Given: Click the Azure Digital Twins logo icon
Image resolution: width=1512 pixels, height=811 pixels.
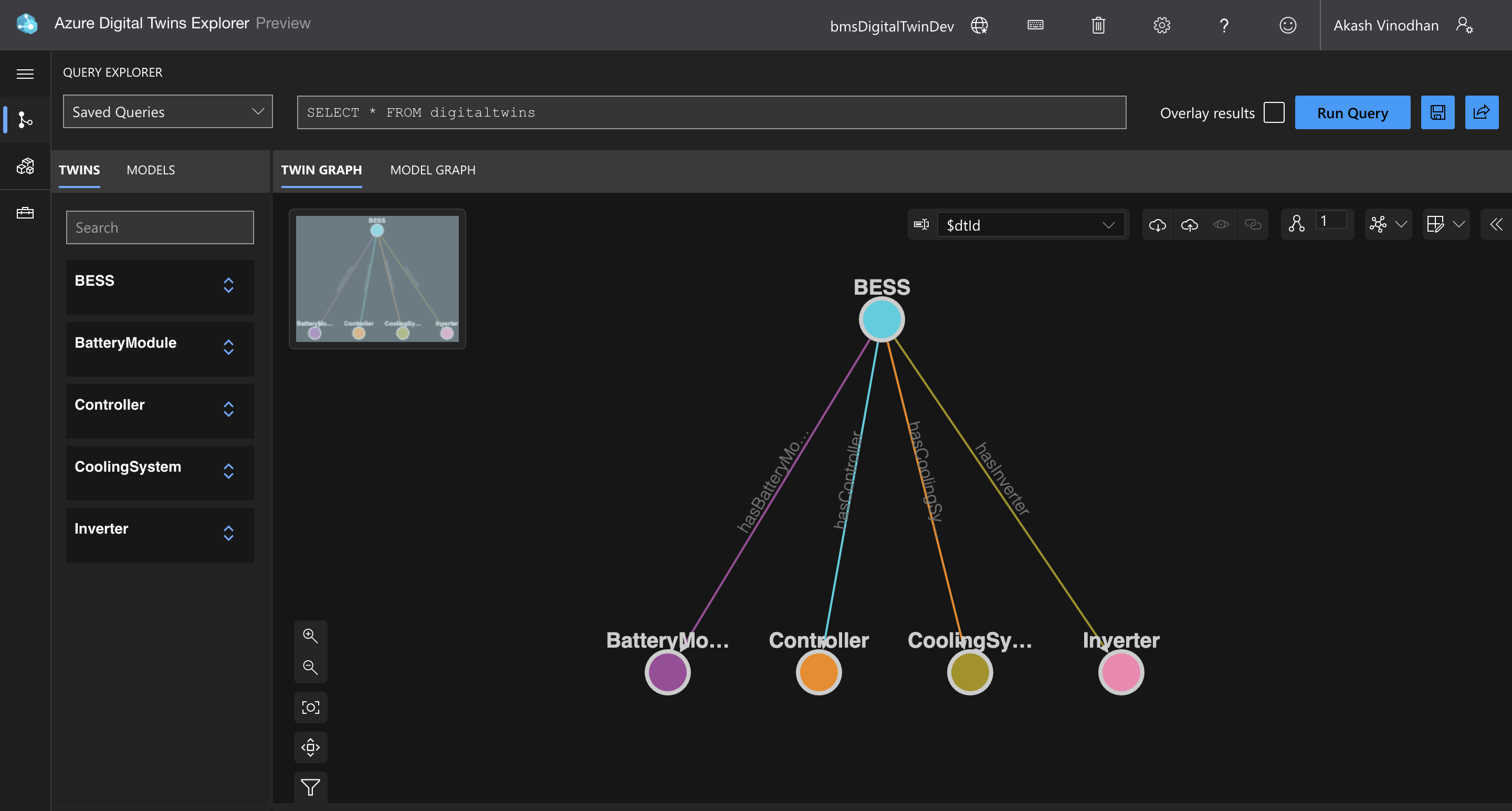Looking at the screenshot, I should point(27,24).
